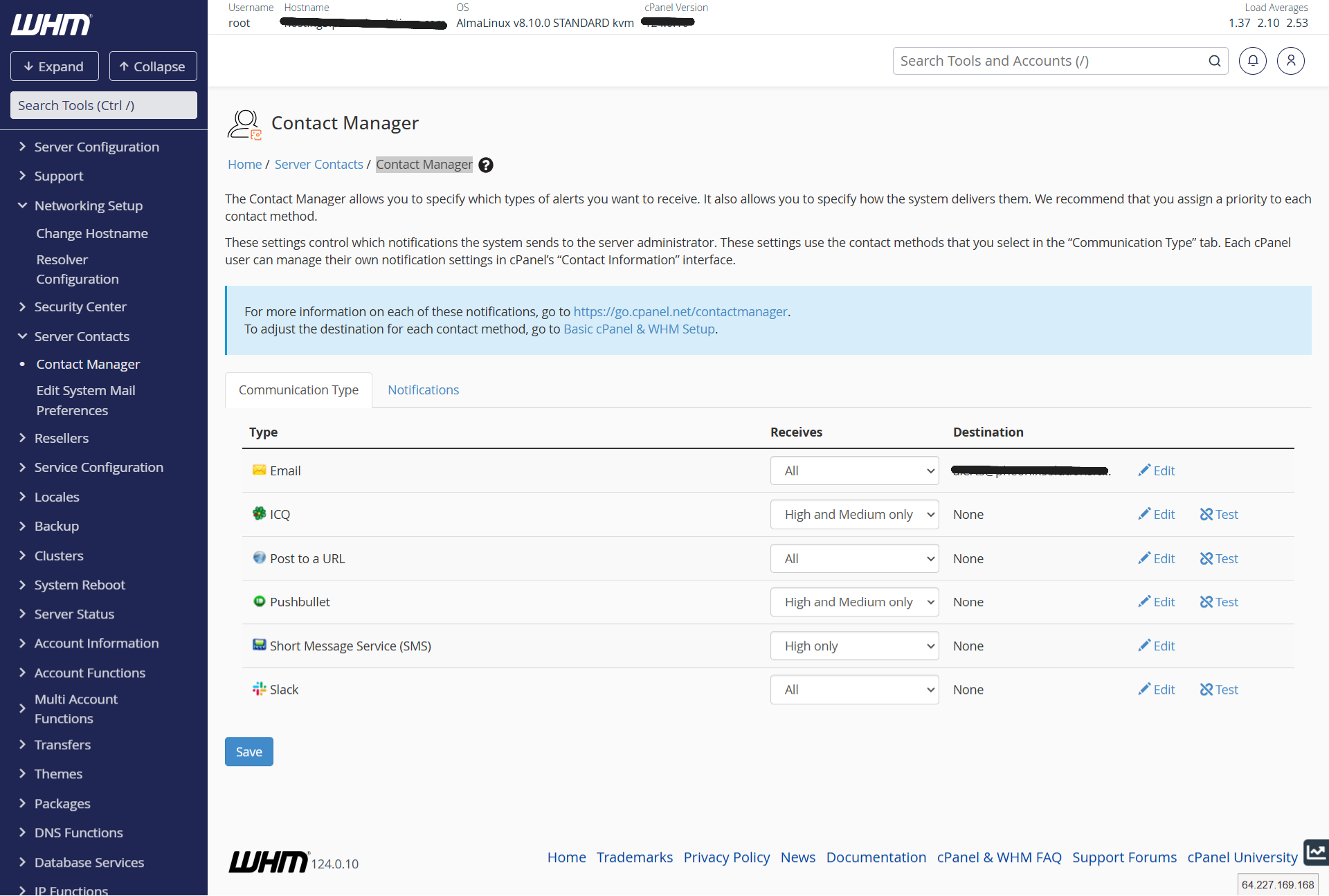Open Edit System Mail Preferences
This screenshot has height=896, width=1329.
pos(86,400)
